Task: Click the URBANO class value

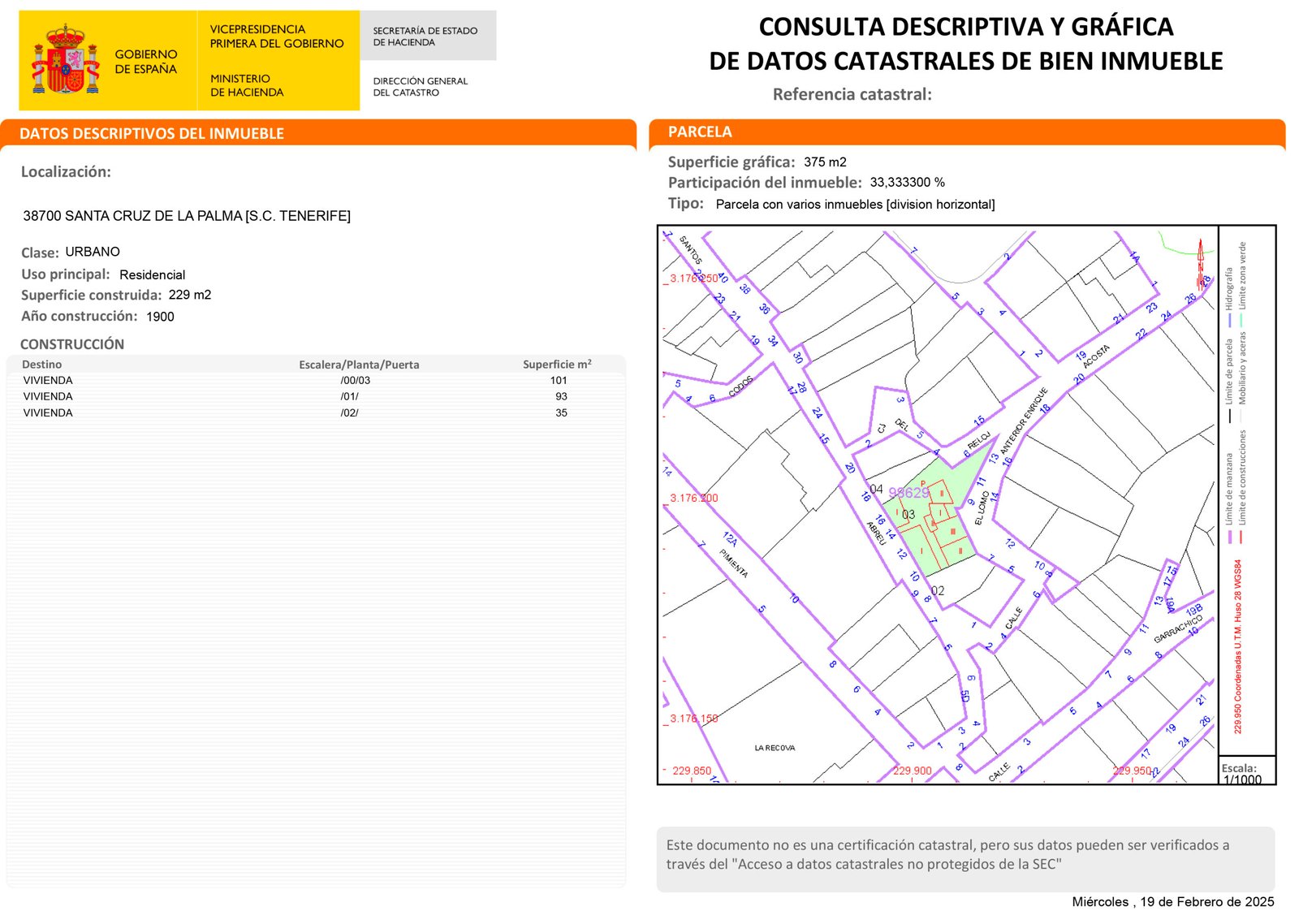Action: pos(93,252)
